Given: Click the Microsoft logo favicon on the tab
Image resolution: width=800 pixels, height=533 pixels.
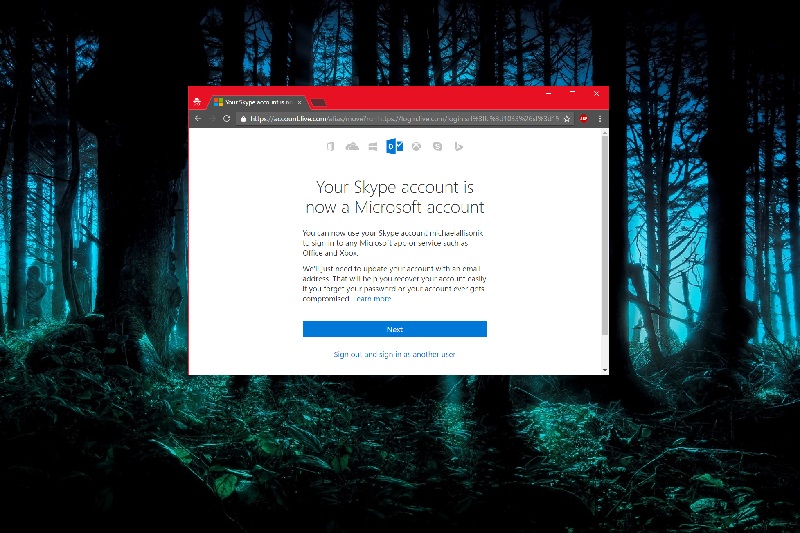Looking at the screenshot, I should (x=218, y=102).
